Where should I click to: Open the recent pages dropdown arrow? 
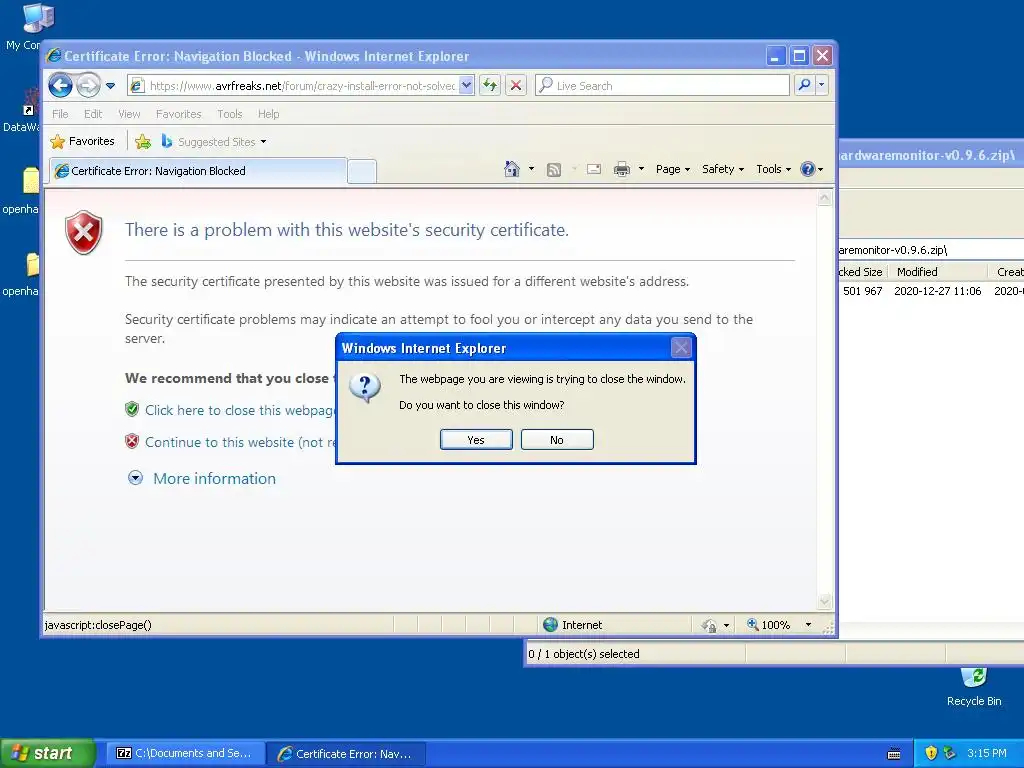point(110,86)
